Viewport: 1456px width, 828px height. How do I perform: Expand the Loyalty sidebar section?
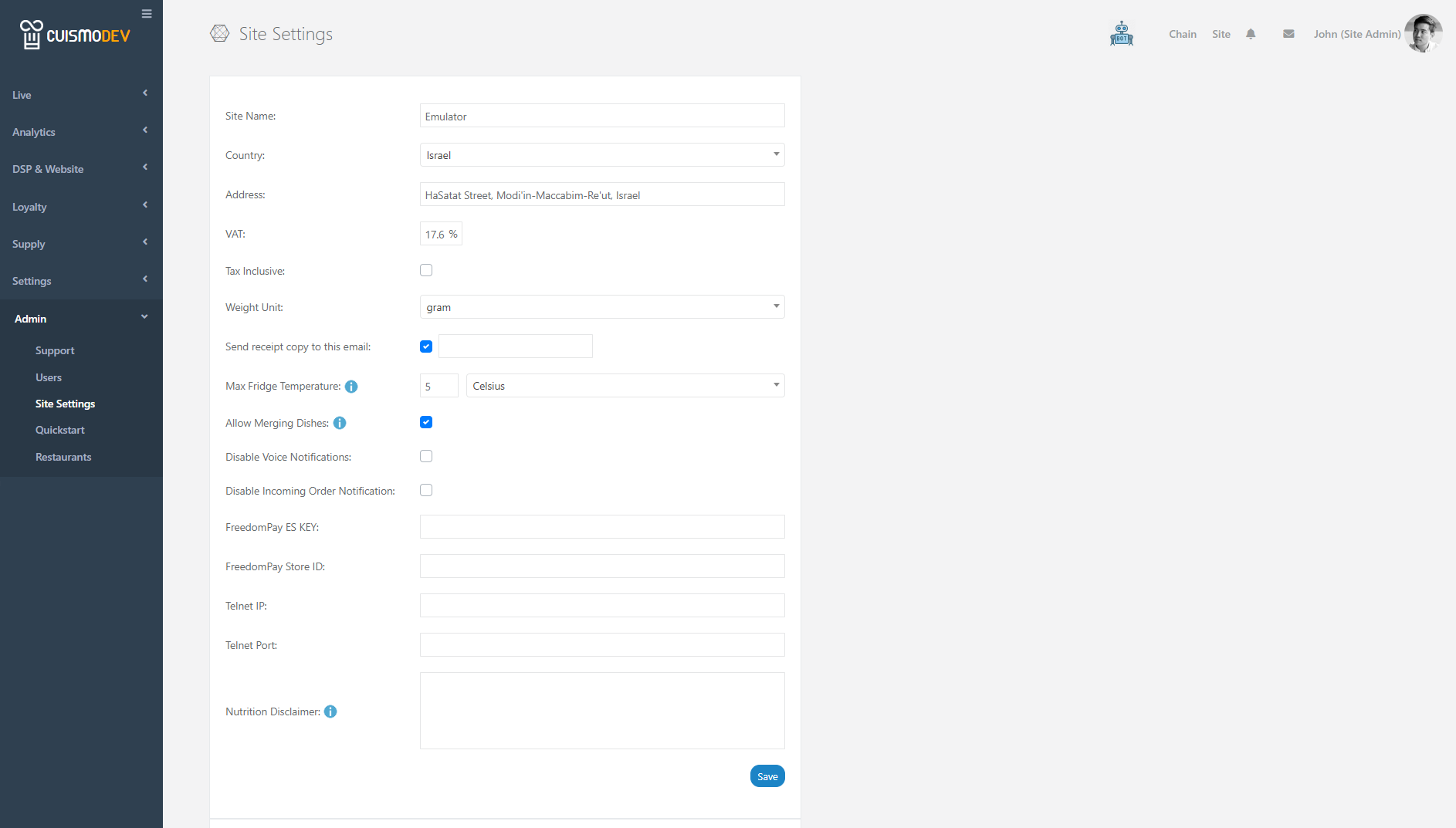click(81, 207)
